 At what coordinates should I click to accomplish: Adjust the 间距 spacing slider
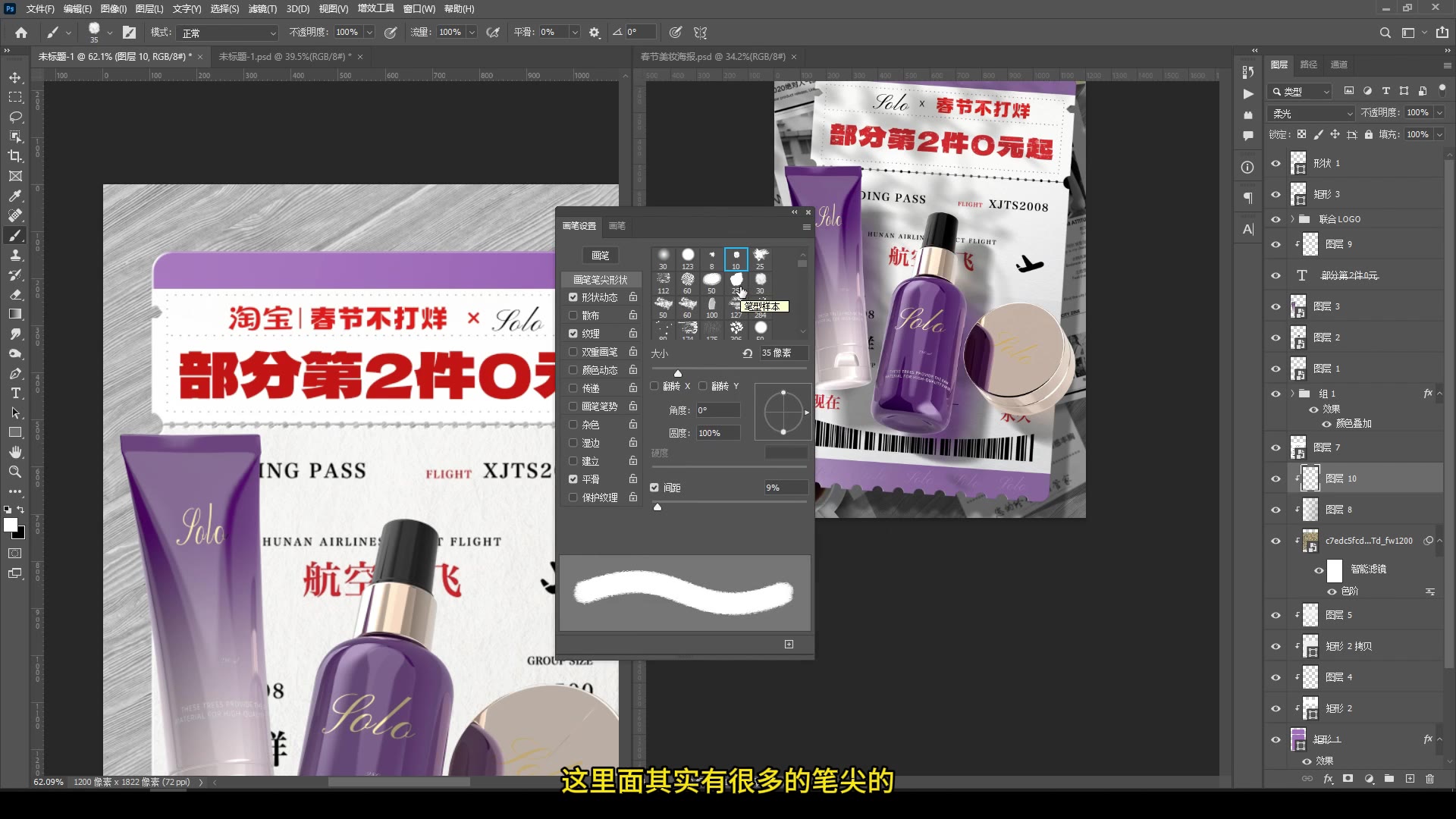[657, 507]
